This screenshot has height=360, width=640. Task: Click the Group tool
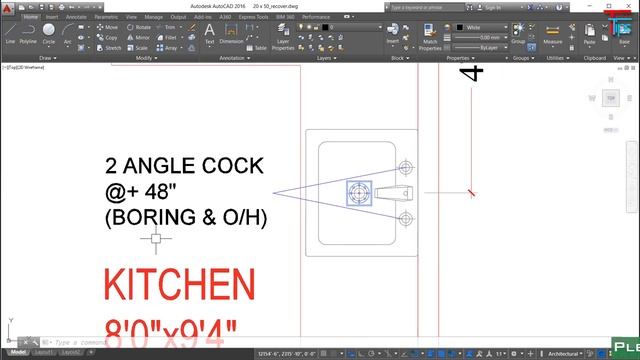[518, 33]
